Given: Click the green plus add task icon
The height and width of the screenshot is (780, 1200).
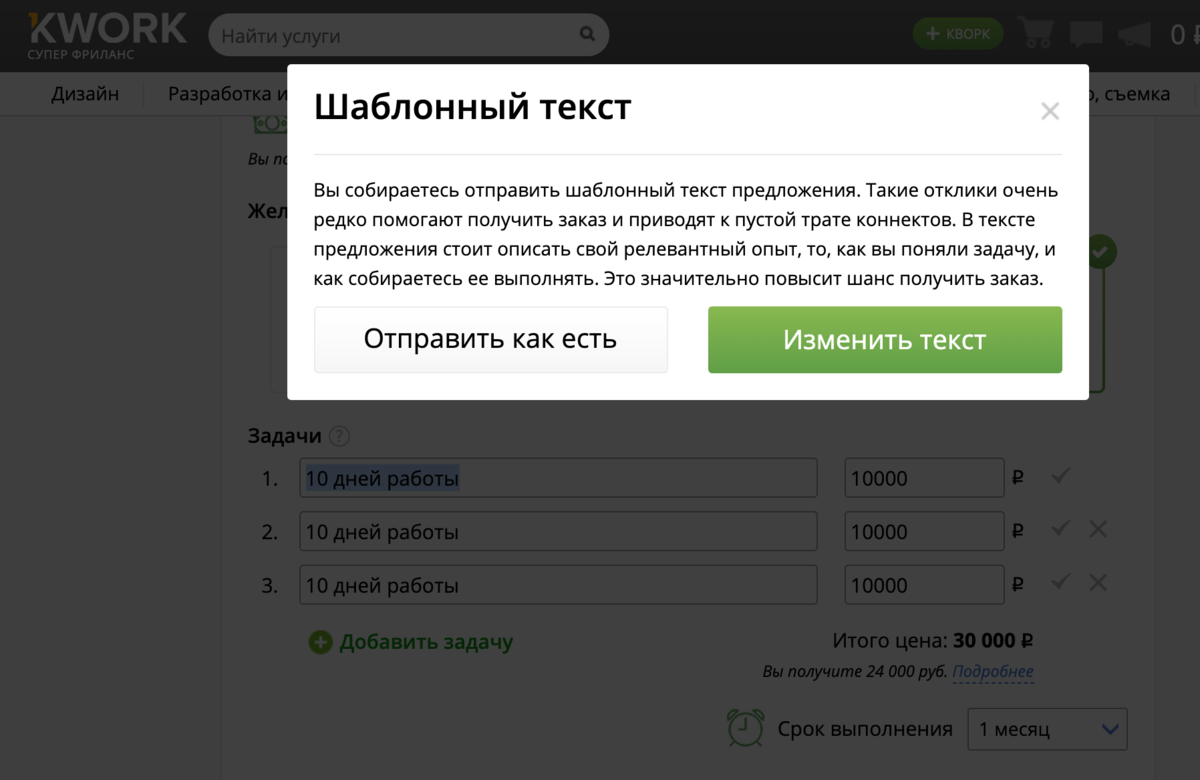Looking at the screenshot, I should click(x=320, y=642).
